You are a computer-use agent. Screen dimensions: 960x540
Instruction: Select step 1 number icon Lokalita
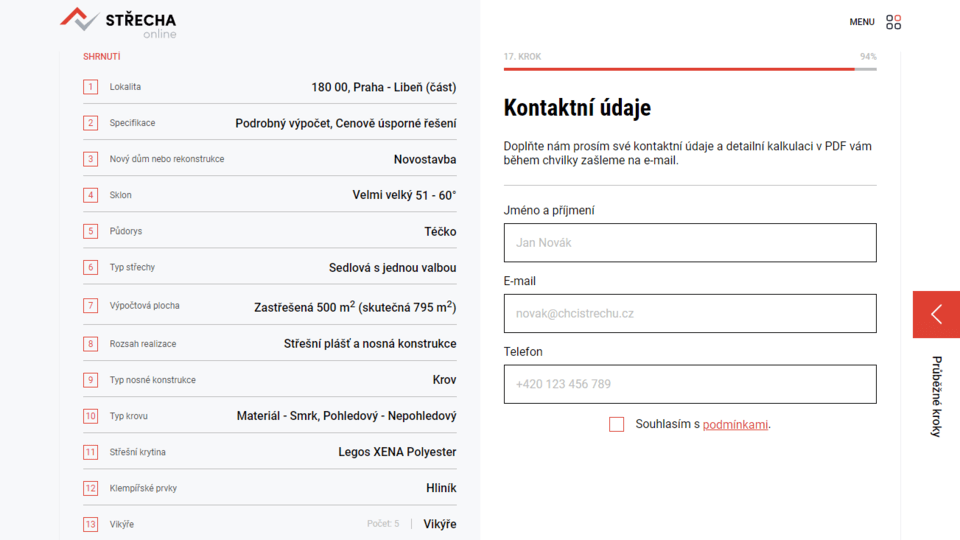[x=91, y=87]
